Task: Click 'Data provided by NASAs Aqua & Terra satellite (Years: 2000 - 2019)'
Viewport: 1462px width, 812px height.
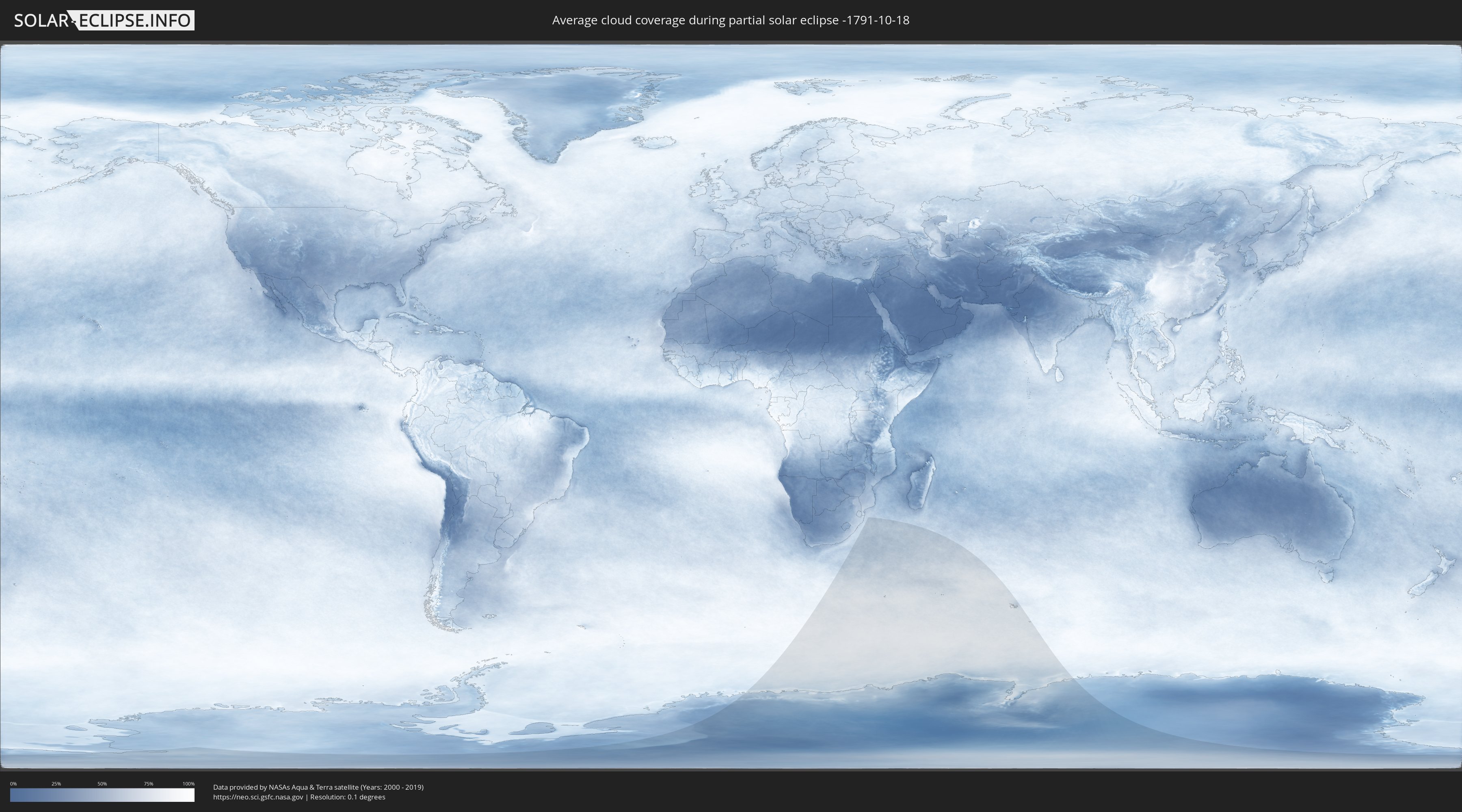Action: [x=318, y=787]
